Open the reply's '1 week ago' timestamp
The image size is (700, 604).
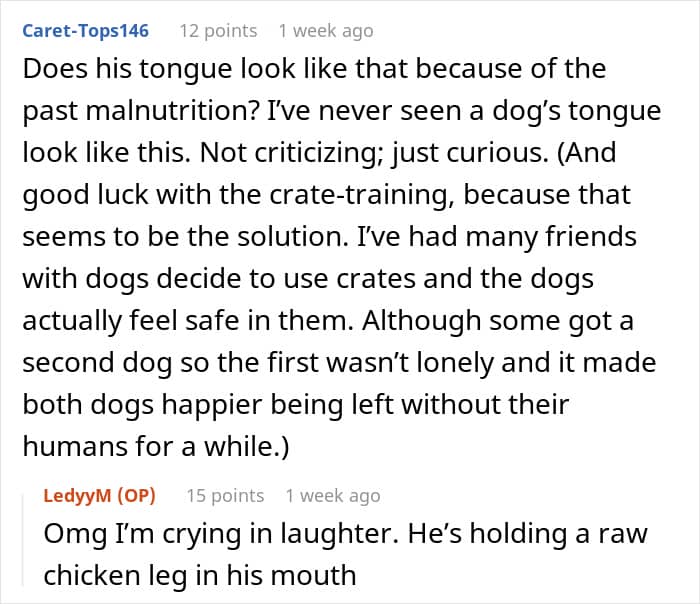pos(333,496)
